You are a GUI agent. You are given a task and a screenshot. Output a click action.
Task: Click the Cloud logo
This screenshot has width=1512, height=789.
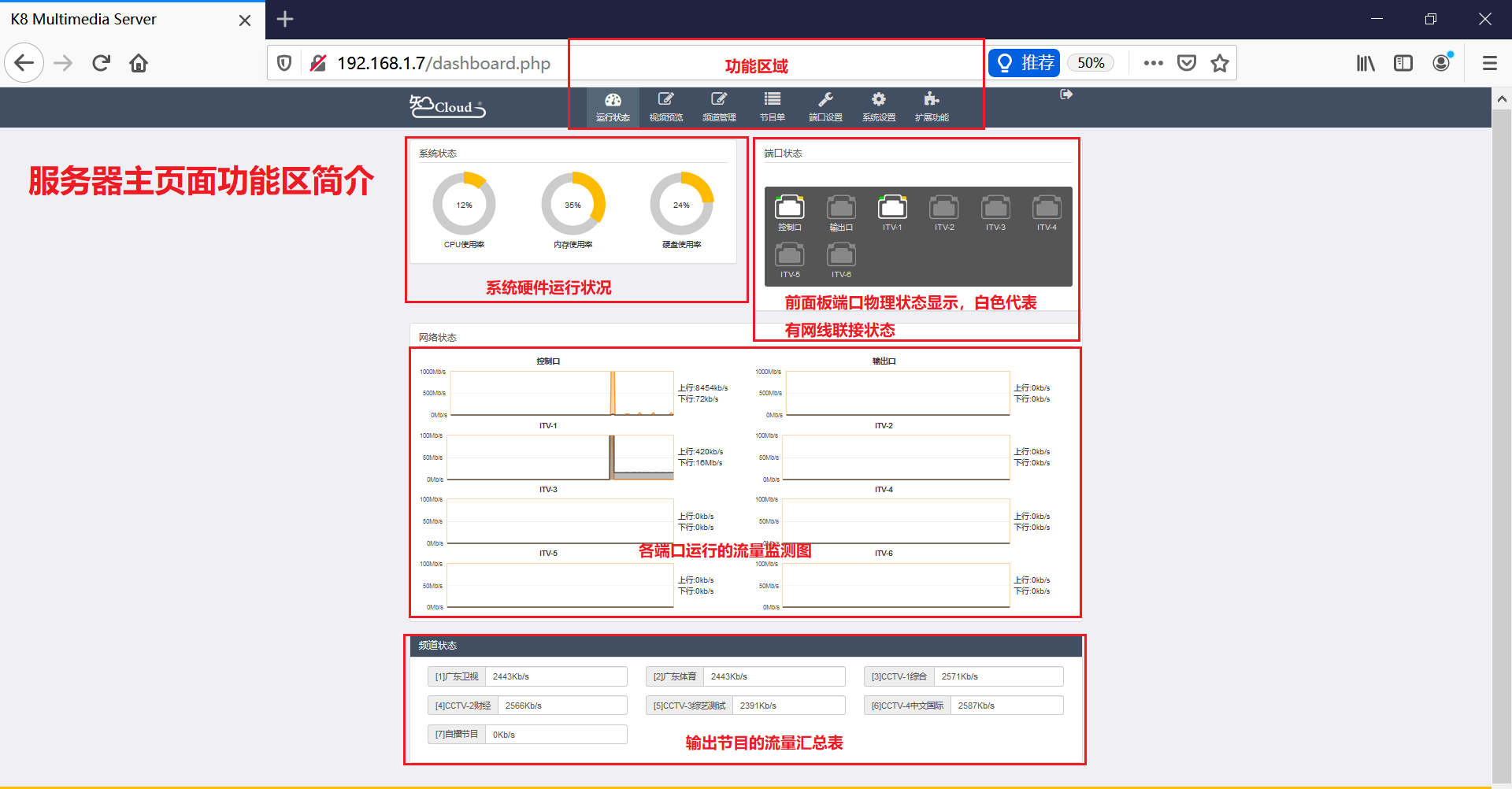click(447, 106)
